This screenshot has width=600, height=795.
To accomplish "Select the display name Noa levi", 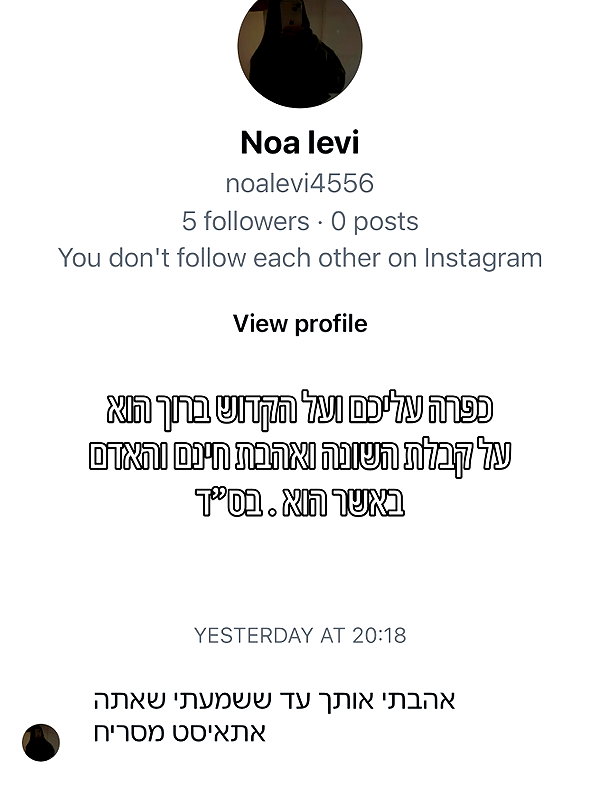I will [x=300, y=142].
